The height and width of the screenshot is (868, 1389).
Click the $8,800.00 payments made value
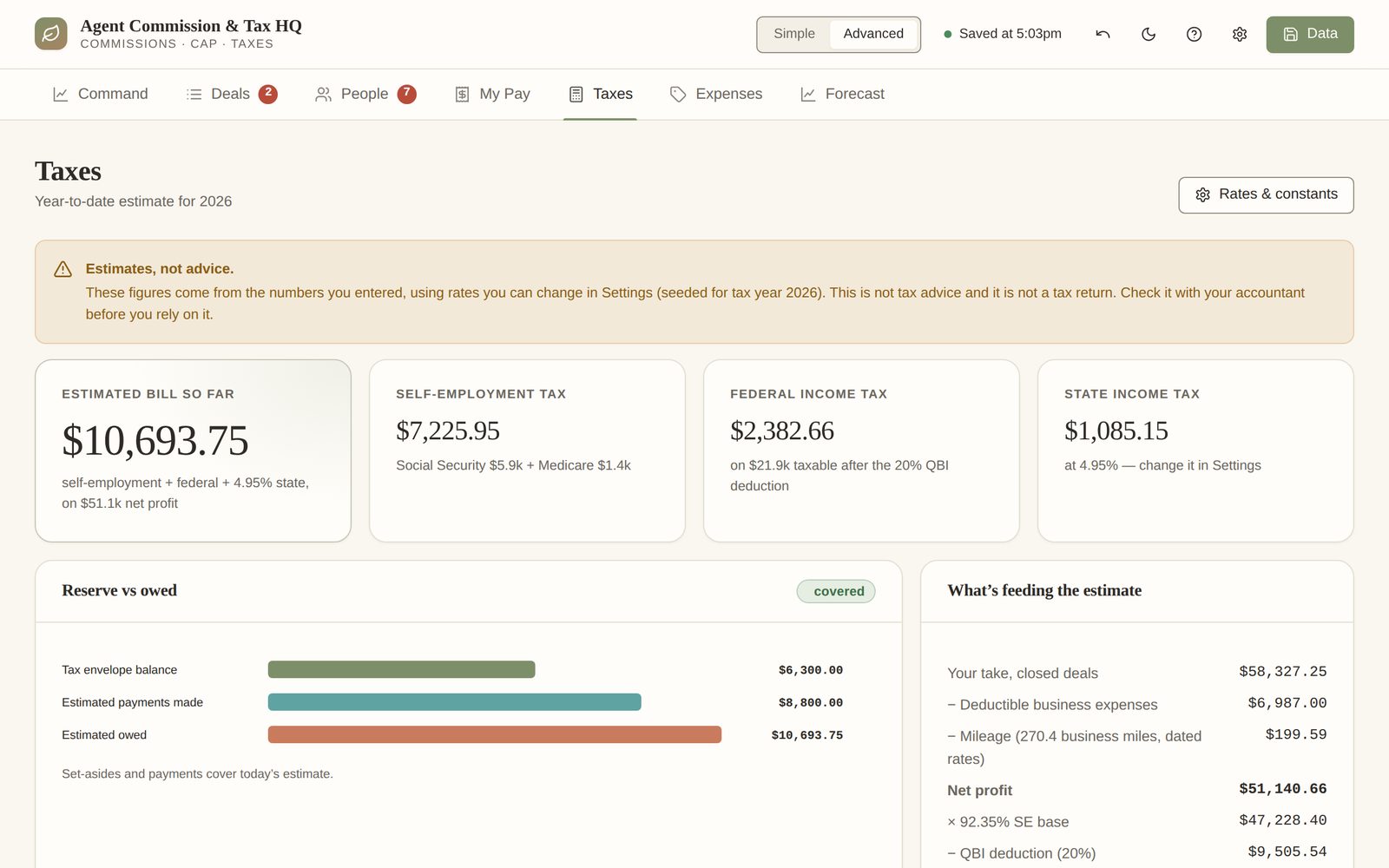pos(810,703)
